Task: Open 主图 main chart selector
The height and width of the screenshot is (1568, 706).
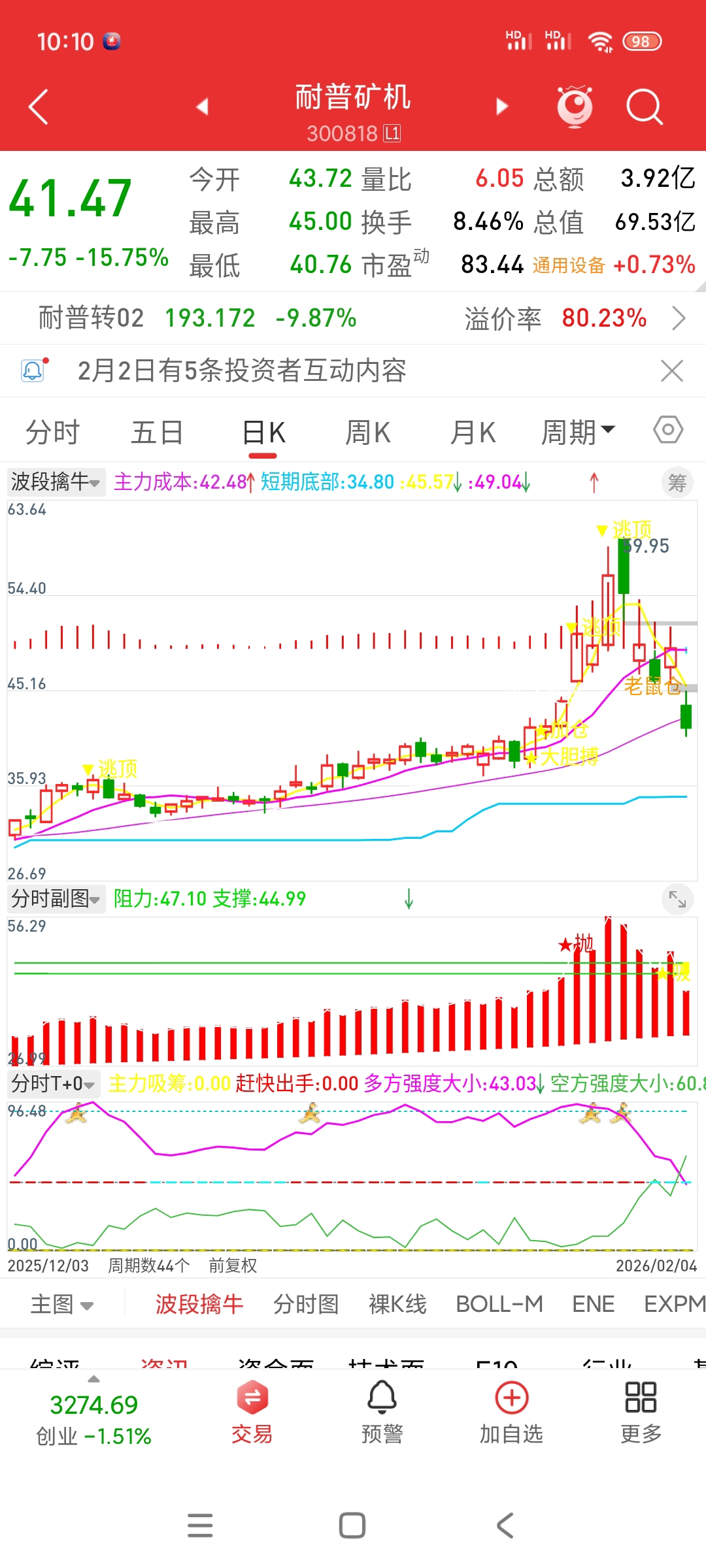Action: [x=62, y=1304]
